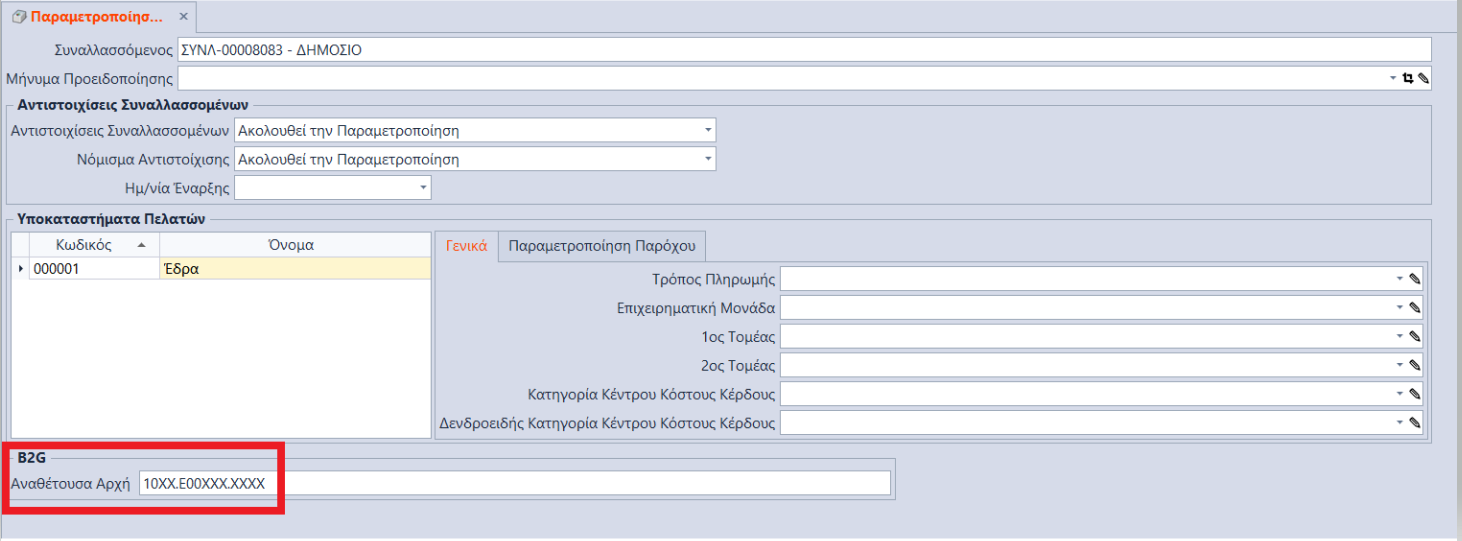This screenshot has width=1462, height=541.
Task: Close the Παραμετροποίηση tab
Action: click(x=183, y=17)
